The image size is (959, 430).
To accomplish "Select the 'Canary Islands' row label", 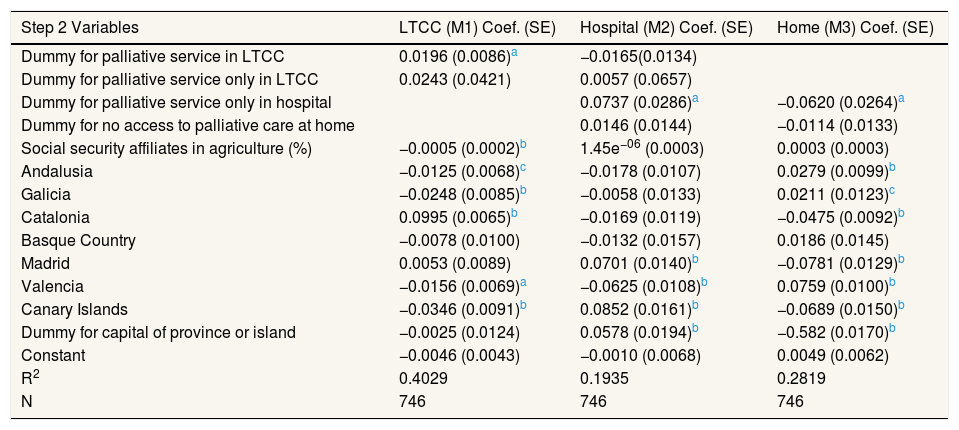I will click(x=75, y=309).
